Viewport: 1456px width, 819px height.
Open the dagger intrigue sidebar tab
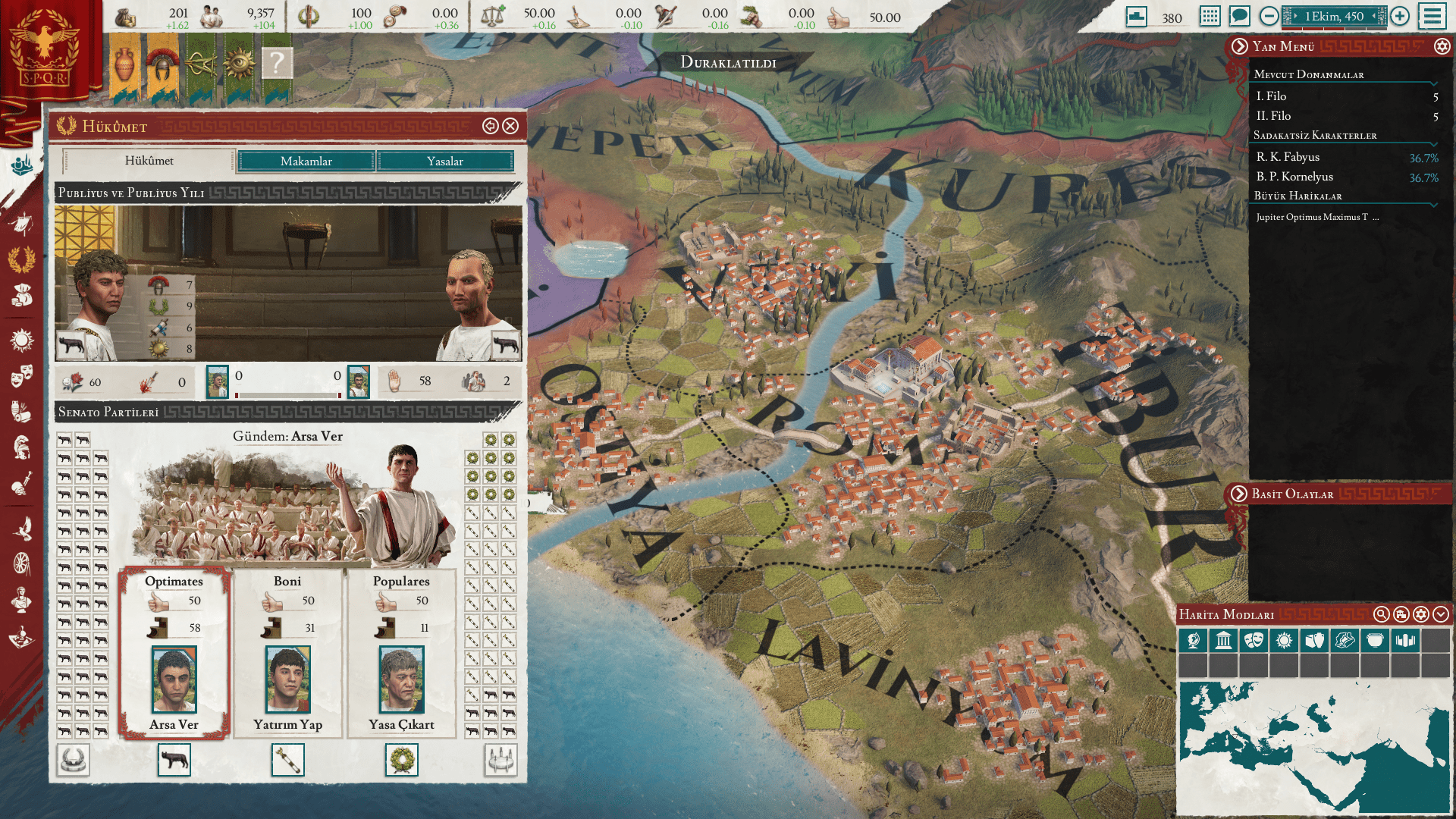(x=22, y=483)
